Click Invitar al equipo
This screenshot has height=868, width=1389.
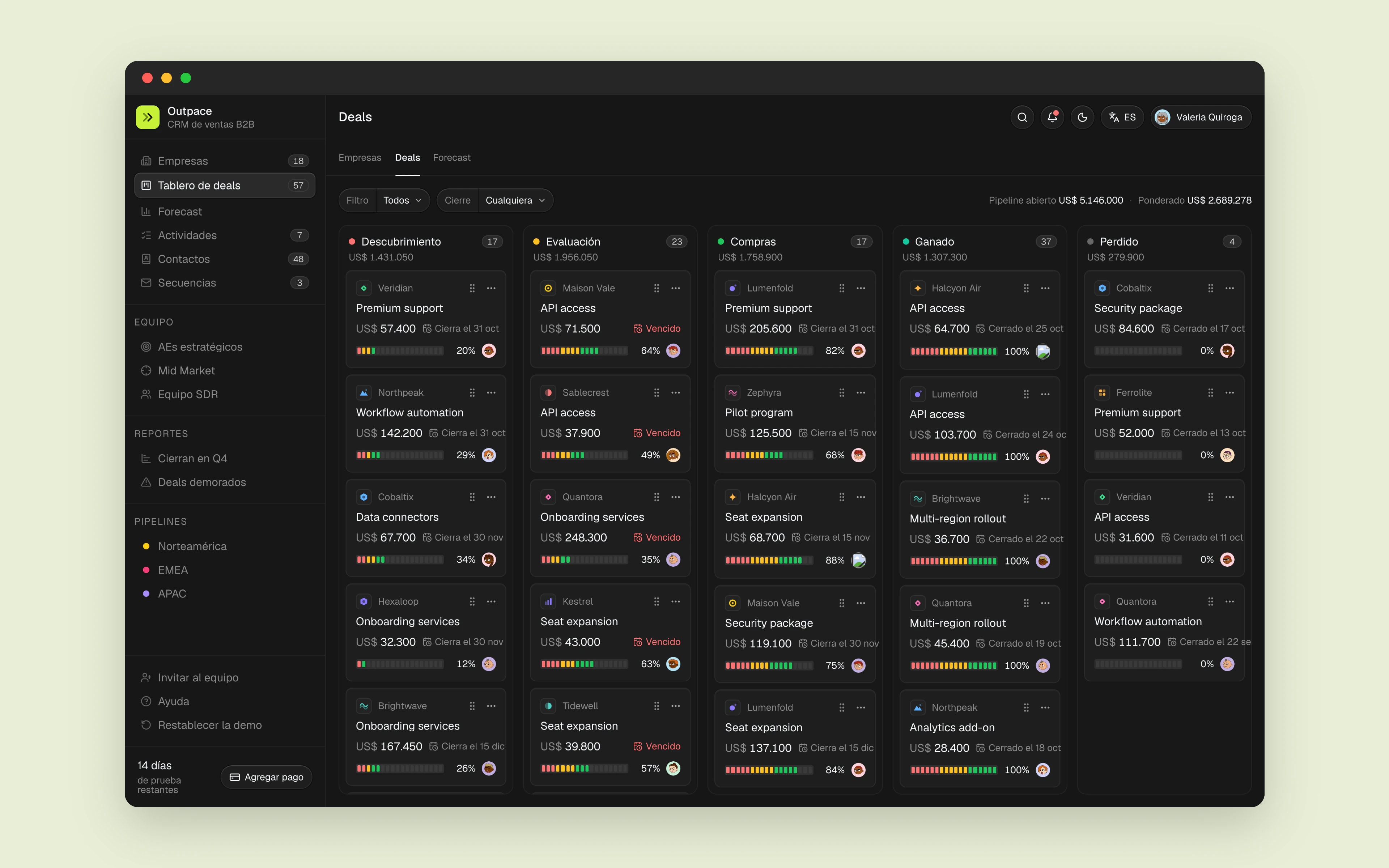224,677
